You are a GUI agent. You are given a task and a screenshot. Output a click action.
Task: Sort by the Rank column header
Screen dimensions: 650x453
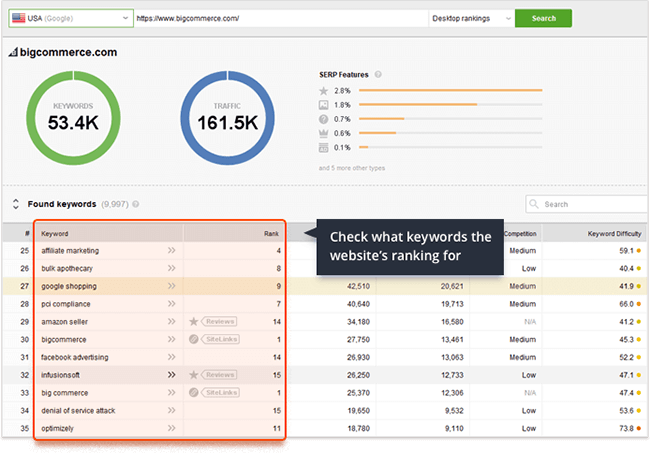tap(272, 234)
